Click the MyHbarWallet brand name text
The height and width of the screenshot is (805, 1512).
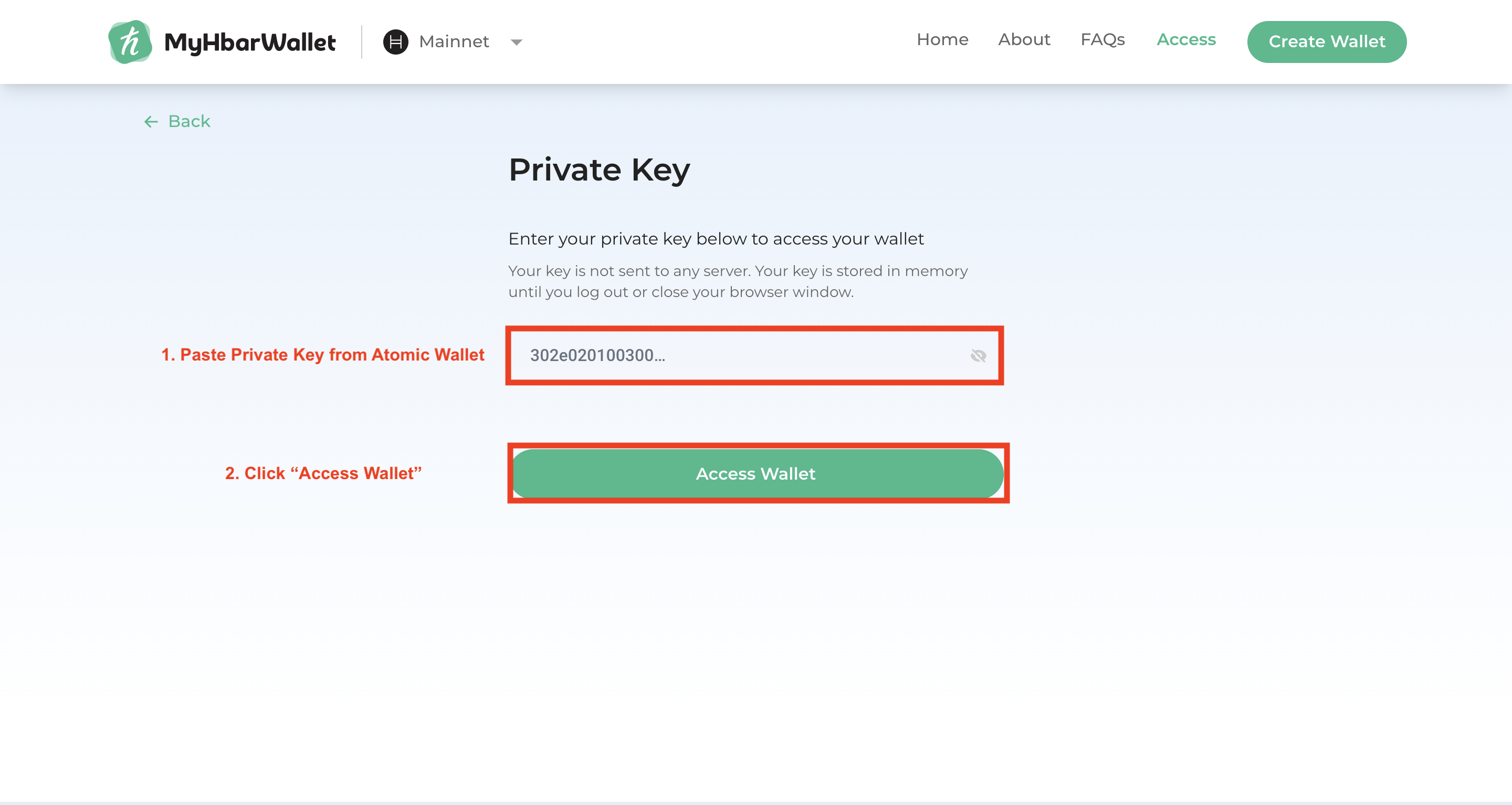250,43
